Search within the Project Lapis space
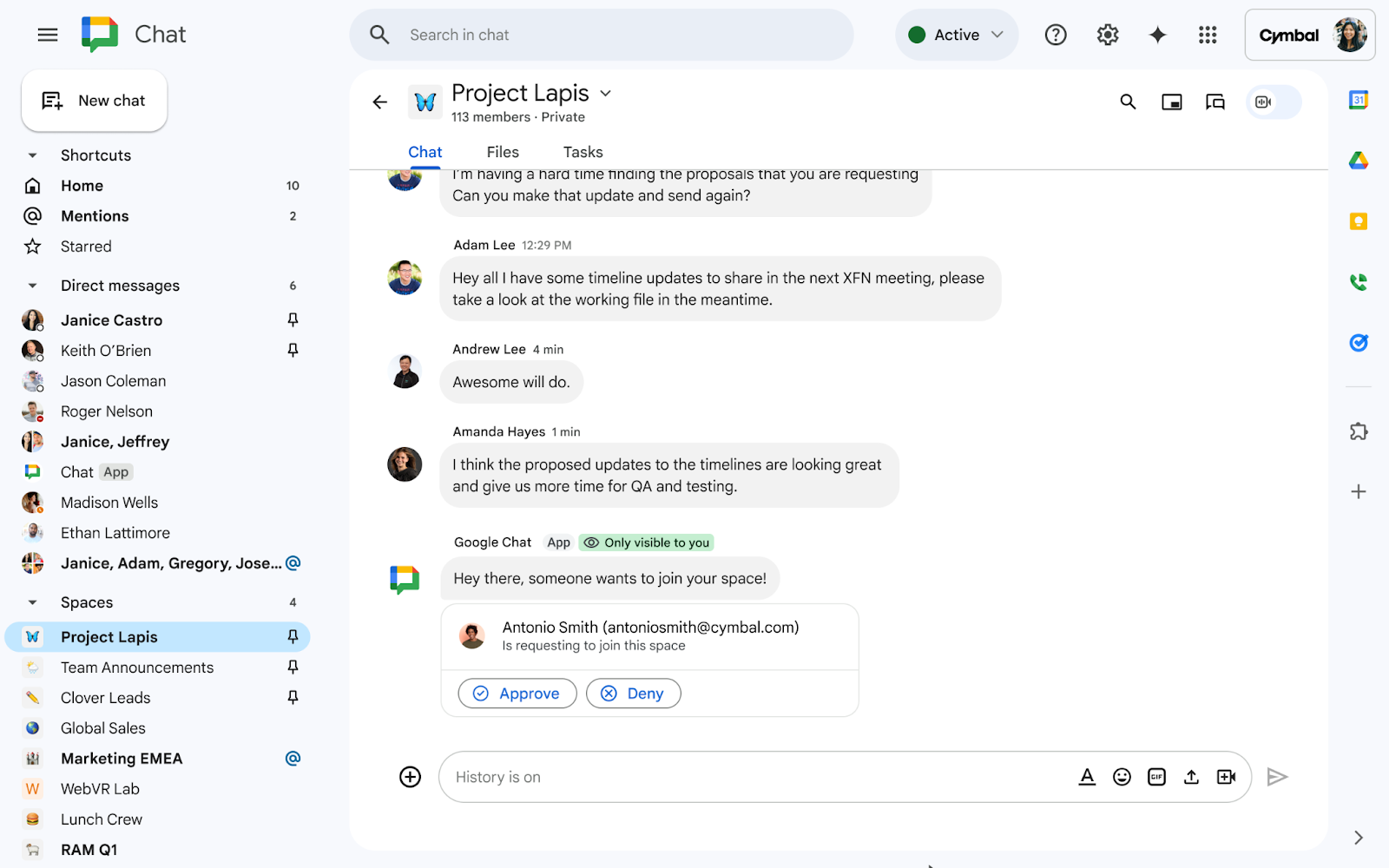The height and width of the screenshot is (868, 1389). [x=1128, y=102]
